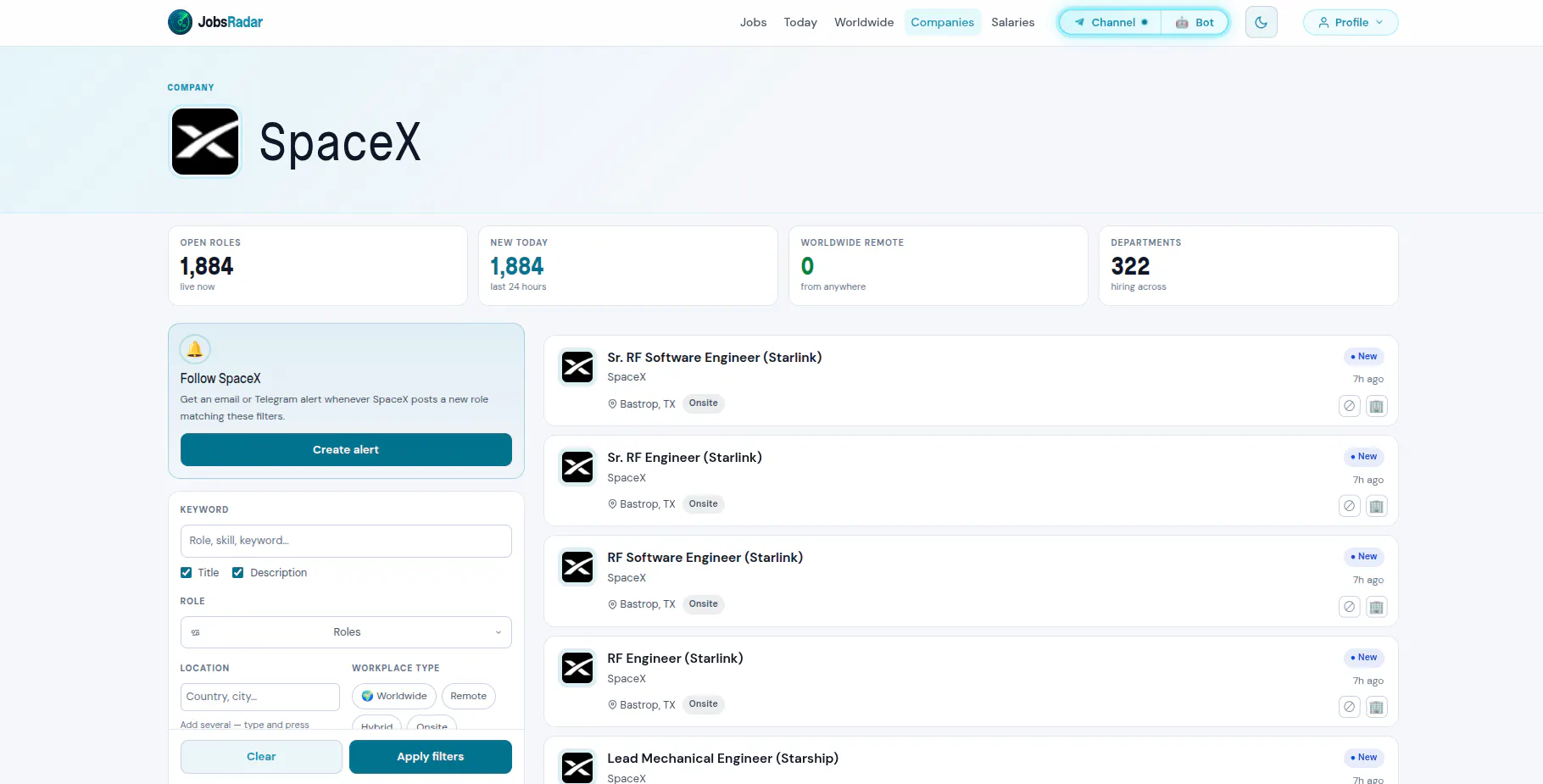Image resolution: width=1543 pixels, height=784 pixels.
Task: Click Onsite tag on Sr. RF Software Engineer
Action: tap(703, 403)
